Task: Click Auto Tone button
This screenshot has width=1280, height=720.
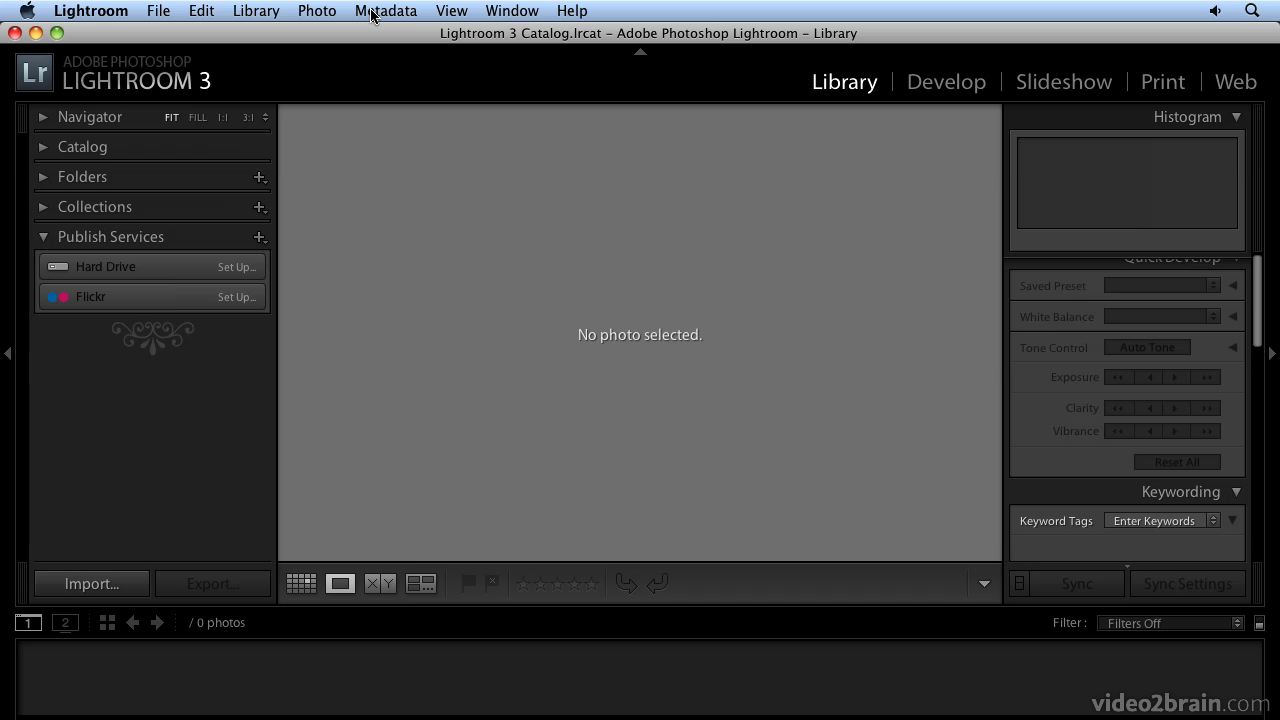Action: [x=1147, y=347]
